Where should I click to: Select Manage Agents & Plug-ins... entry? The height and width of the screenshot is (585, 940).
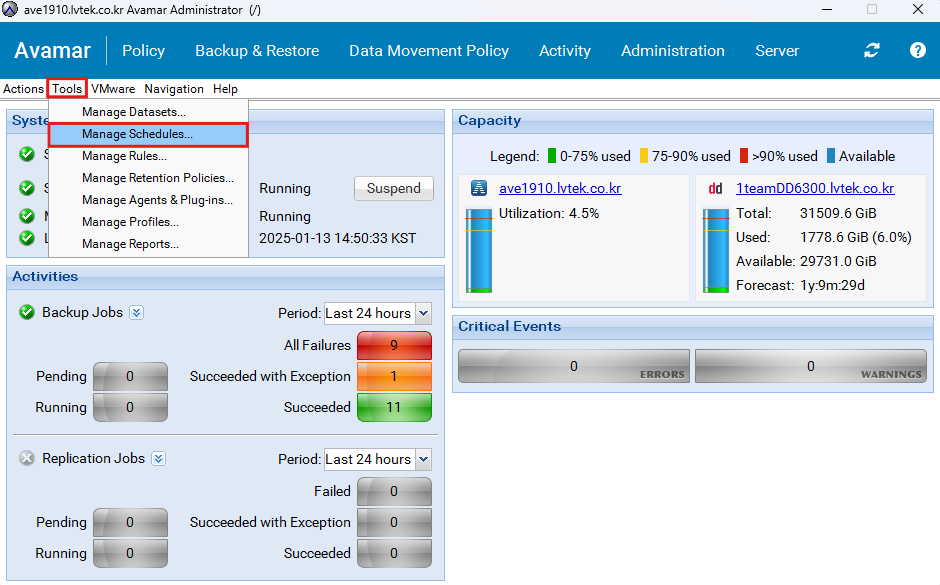[x=149, y=200]
